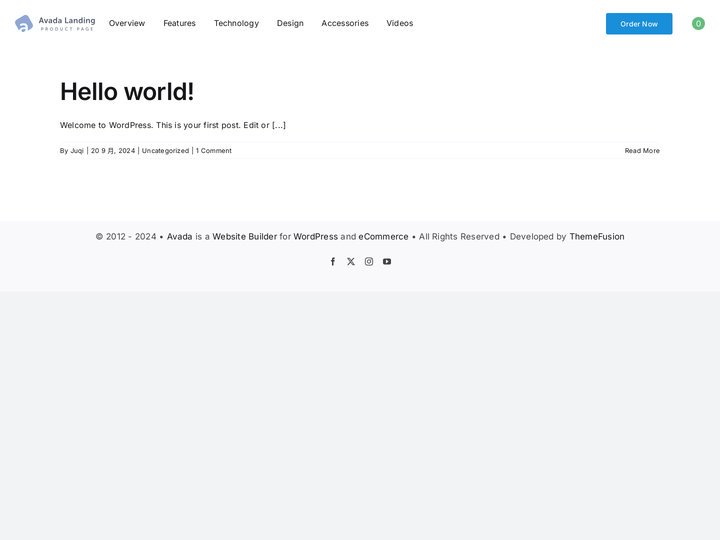Click '© 2012 - 2024' copyright text
This screenshot has width=720, height=540.
pyautogui.click(x=126, y=236)
